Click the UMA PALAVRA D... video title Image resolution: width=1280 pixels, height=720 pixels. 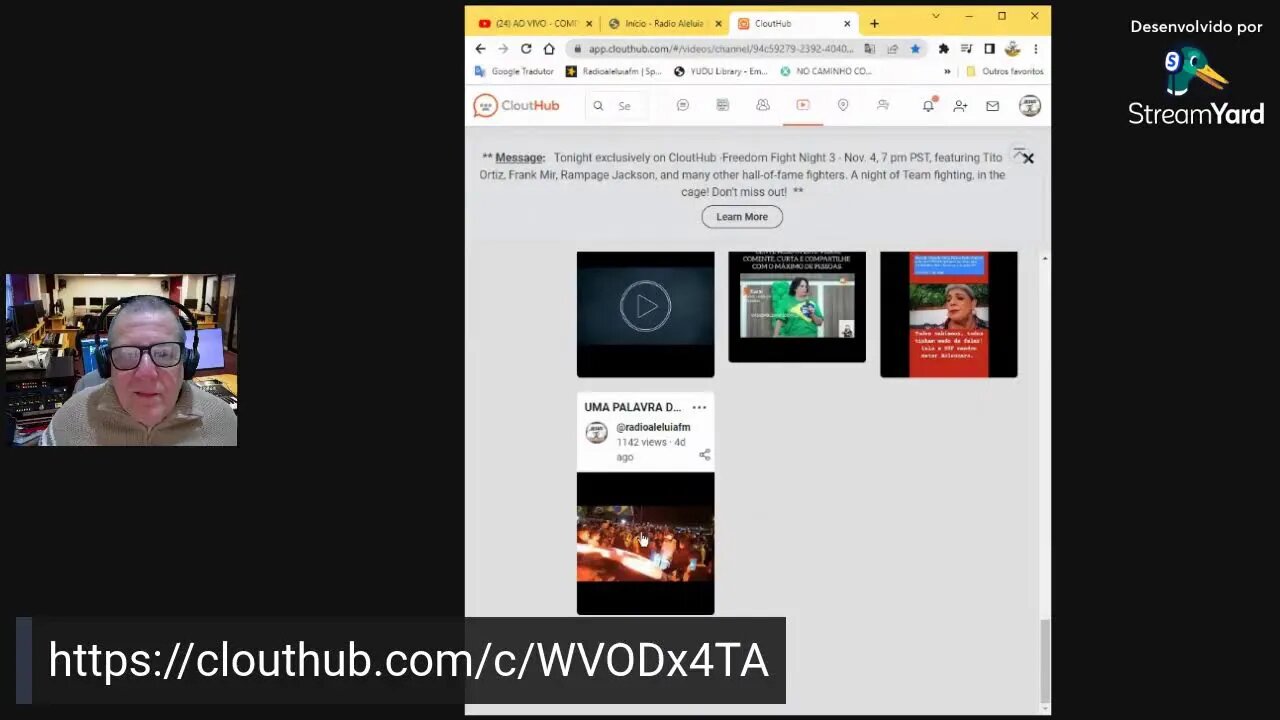(633, 407)
